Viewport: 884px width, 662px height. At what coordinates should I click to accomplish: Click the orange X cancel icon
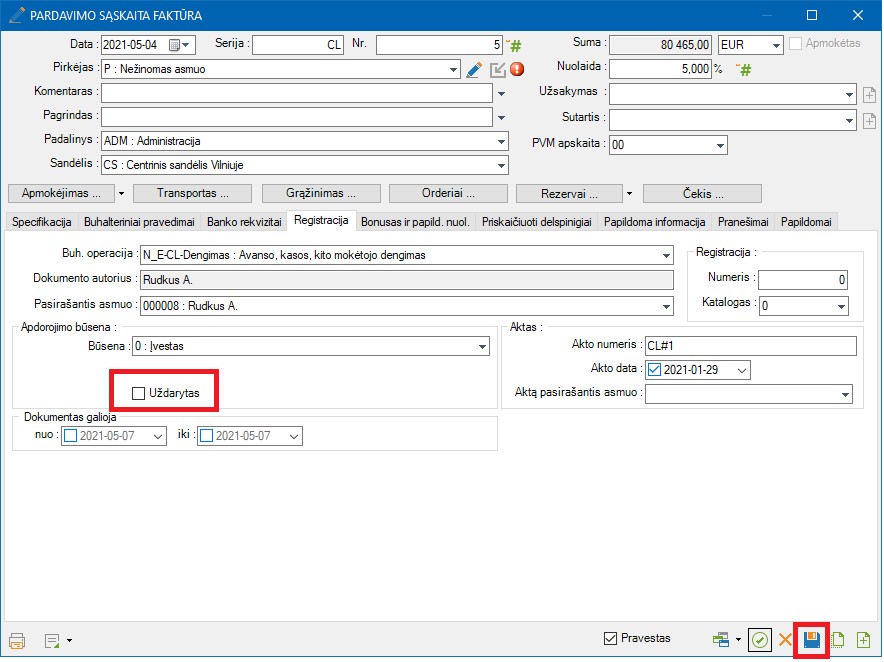(785, 640)
